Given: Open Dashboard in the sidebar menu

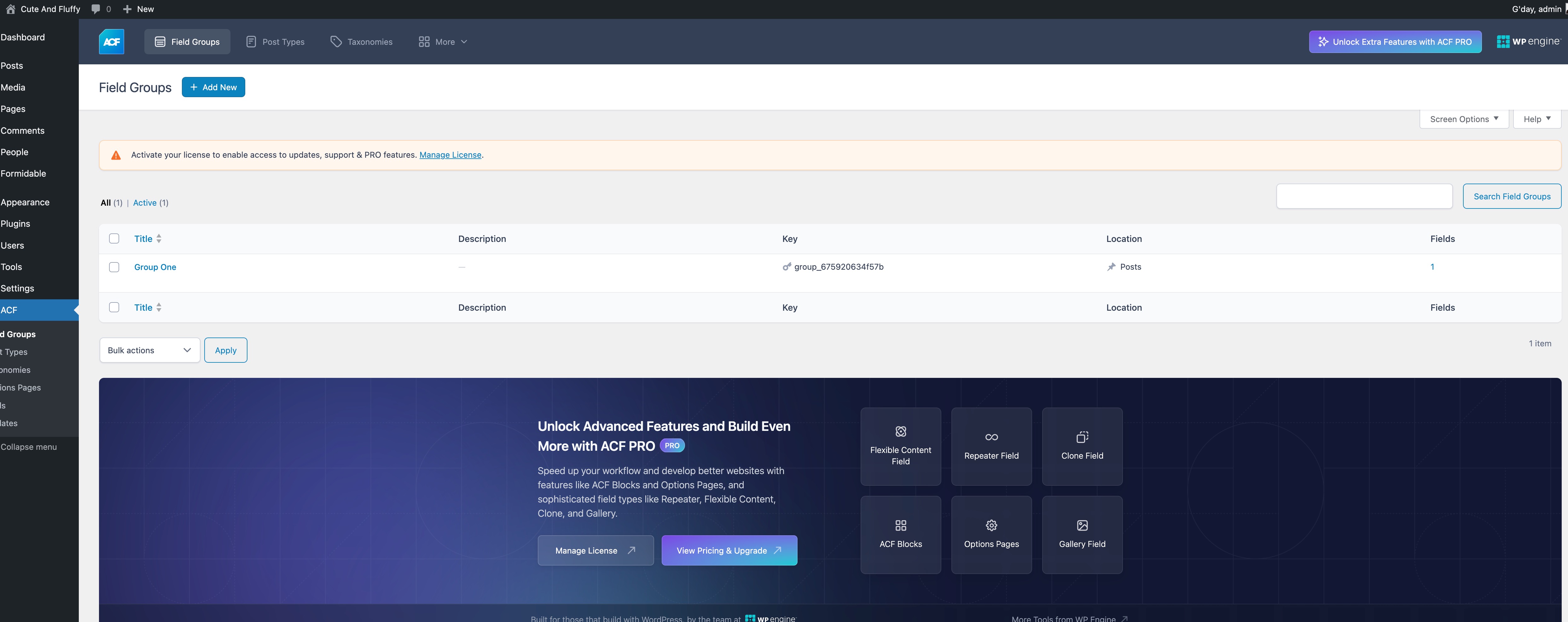Looking at the screenshot, I should pyautogui.click(x=39, y=37).
